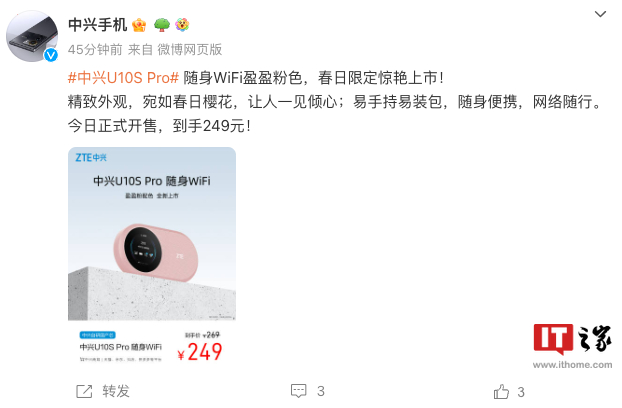
Task: Click the crown membership badge icon
Action: (x=139, y=25)
